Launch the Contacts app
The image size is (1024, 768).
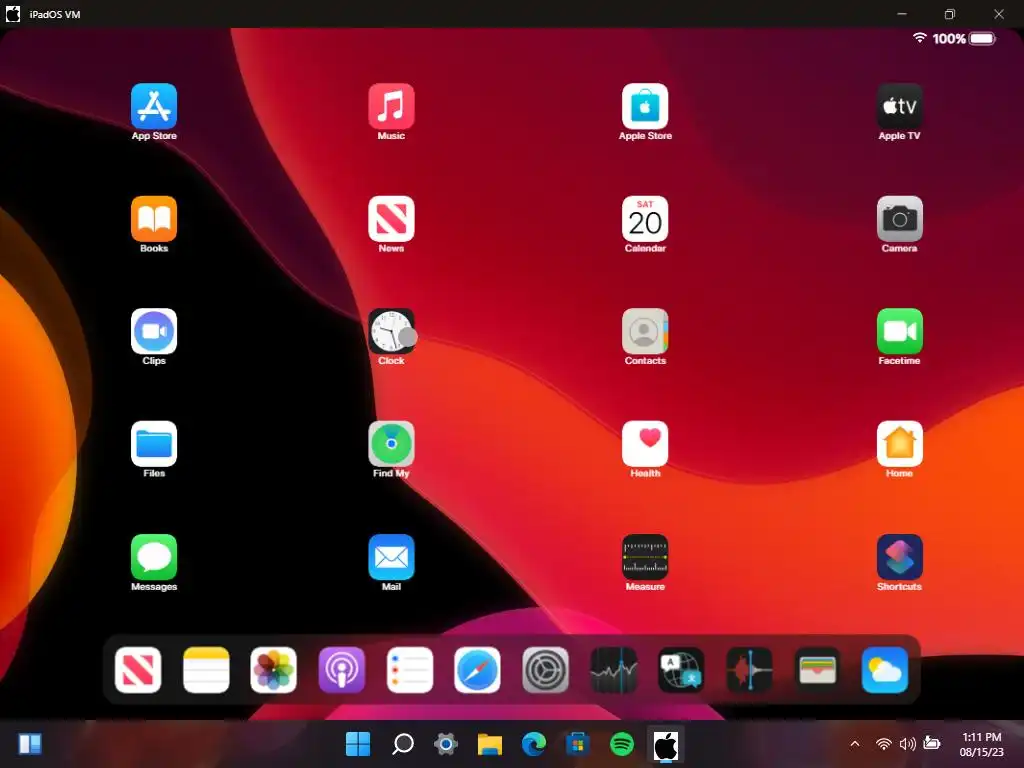[645, 331]
